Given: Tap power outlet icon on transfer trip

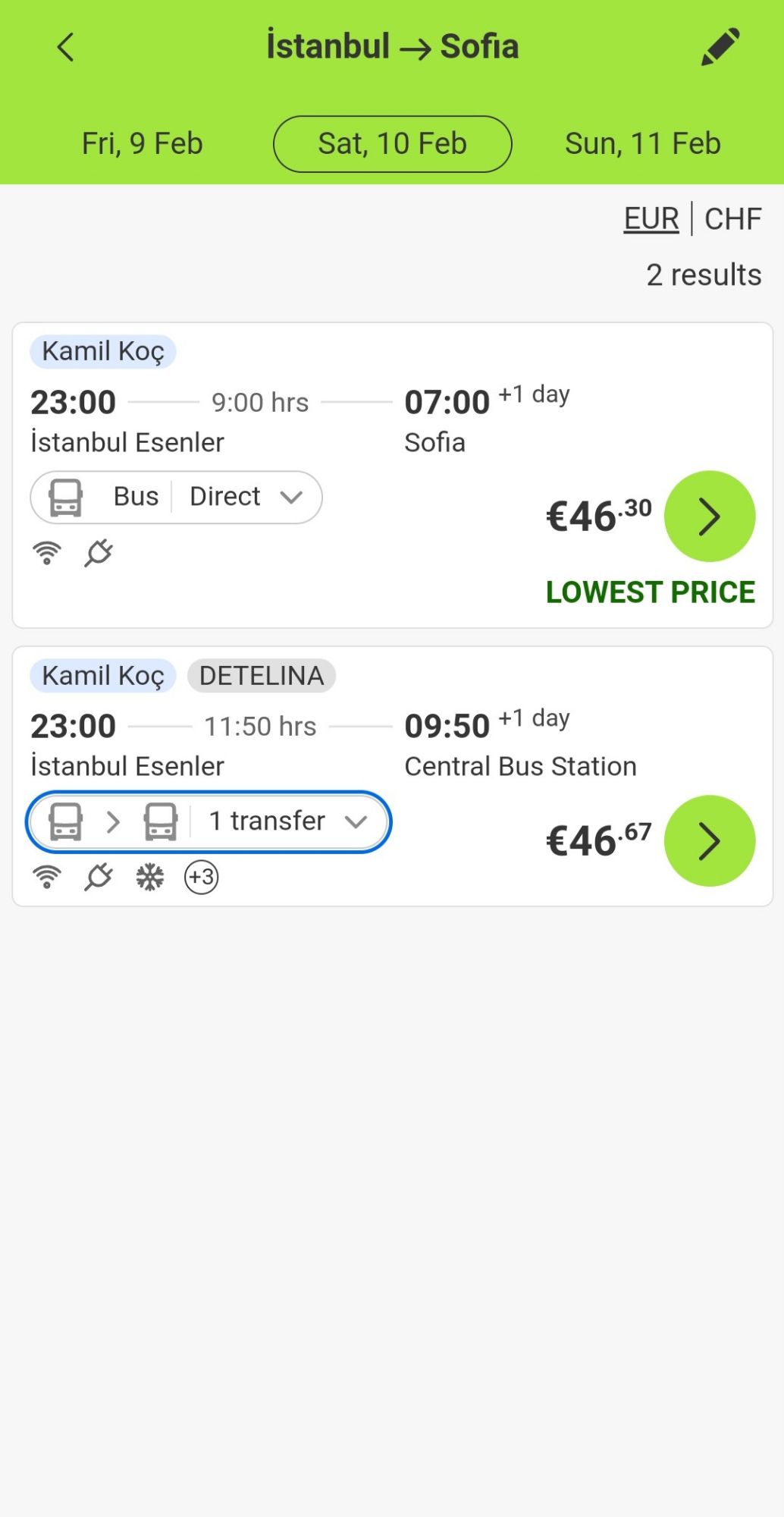Looking at the screenshot, I should point(99,878).
